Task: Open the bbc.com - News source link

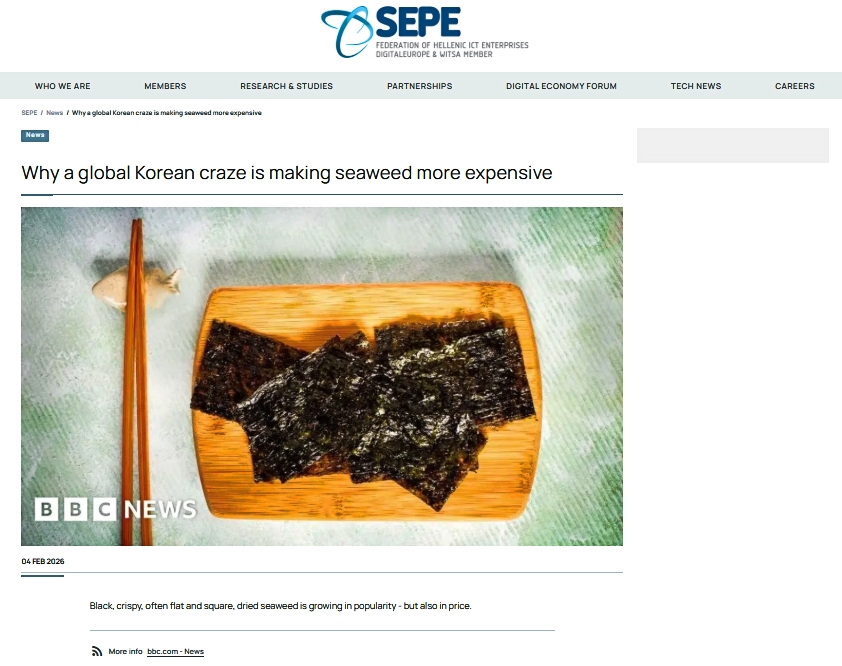Action: (x=176, y=651)
